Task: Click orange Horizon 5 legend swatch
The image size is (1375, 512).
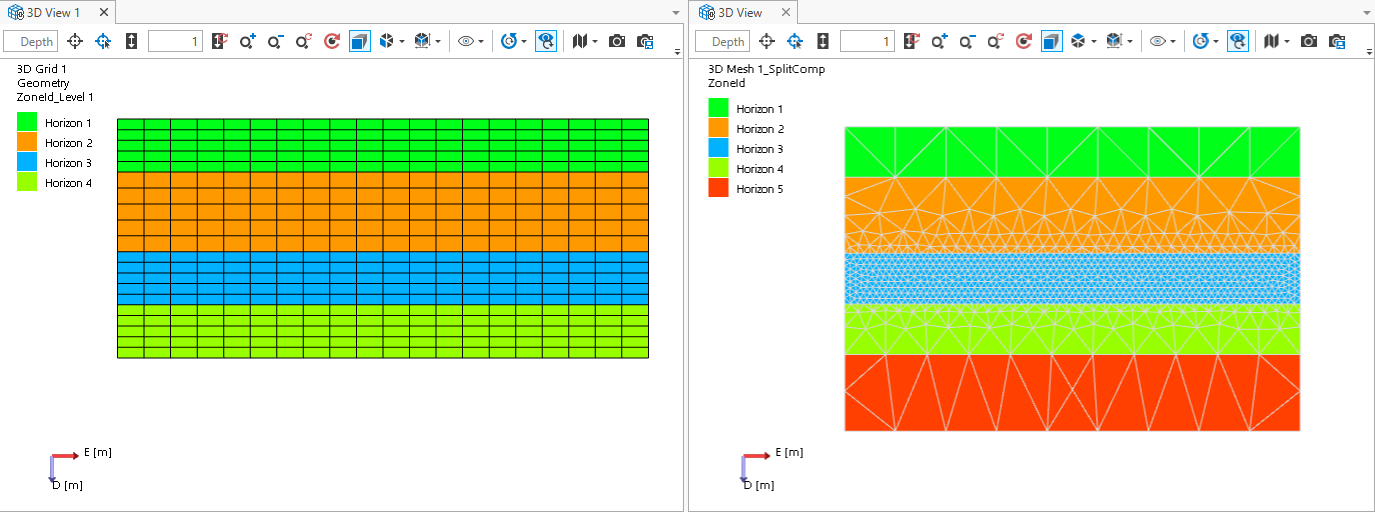Action: tap(718, 189)
